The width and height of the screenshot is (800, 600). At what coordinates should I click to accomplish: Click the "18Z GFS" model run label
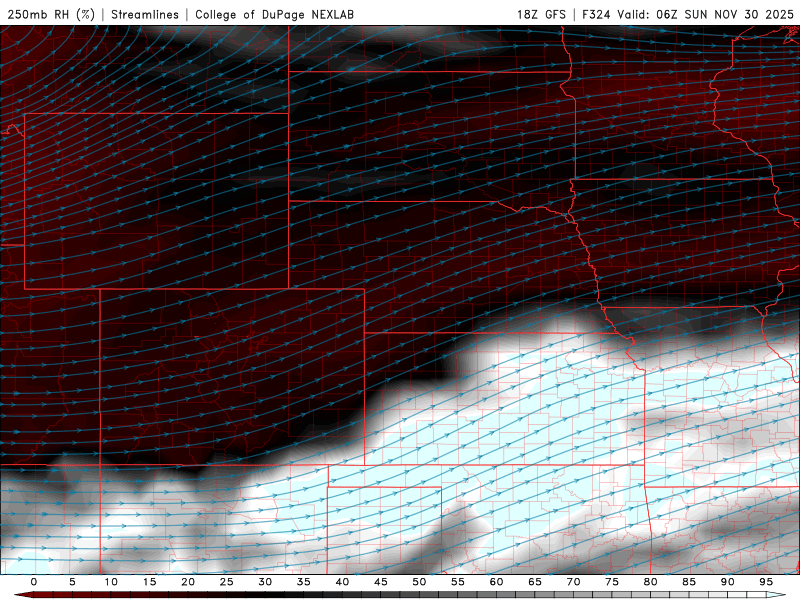click(541, 14)
